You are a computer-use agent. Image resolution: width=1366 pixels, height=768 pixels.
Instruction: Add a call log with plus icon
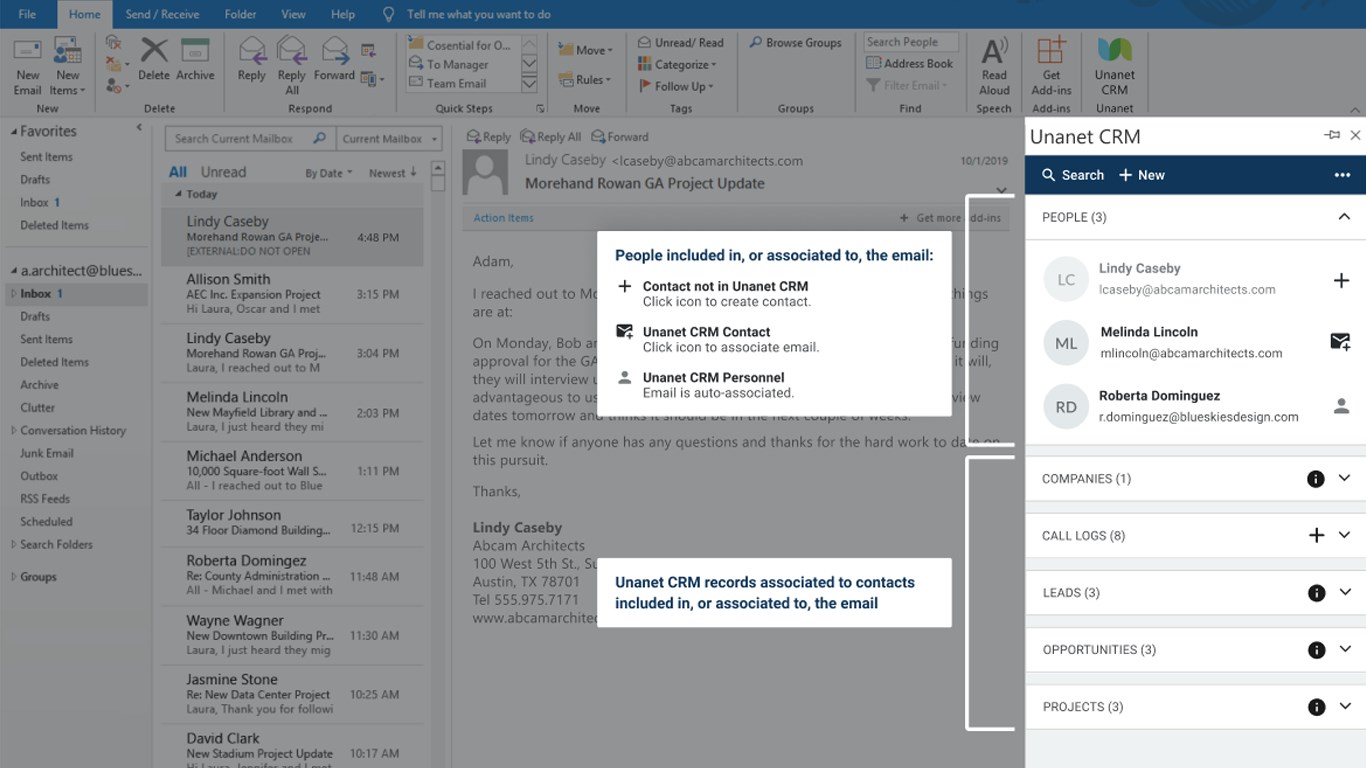pyautogui.click(x=1316, y=536)
